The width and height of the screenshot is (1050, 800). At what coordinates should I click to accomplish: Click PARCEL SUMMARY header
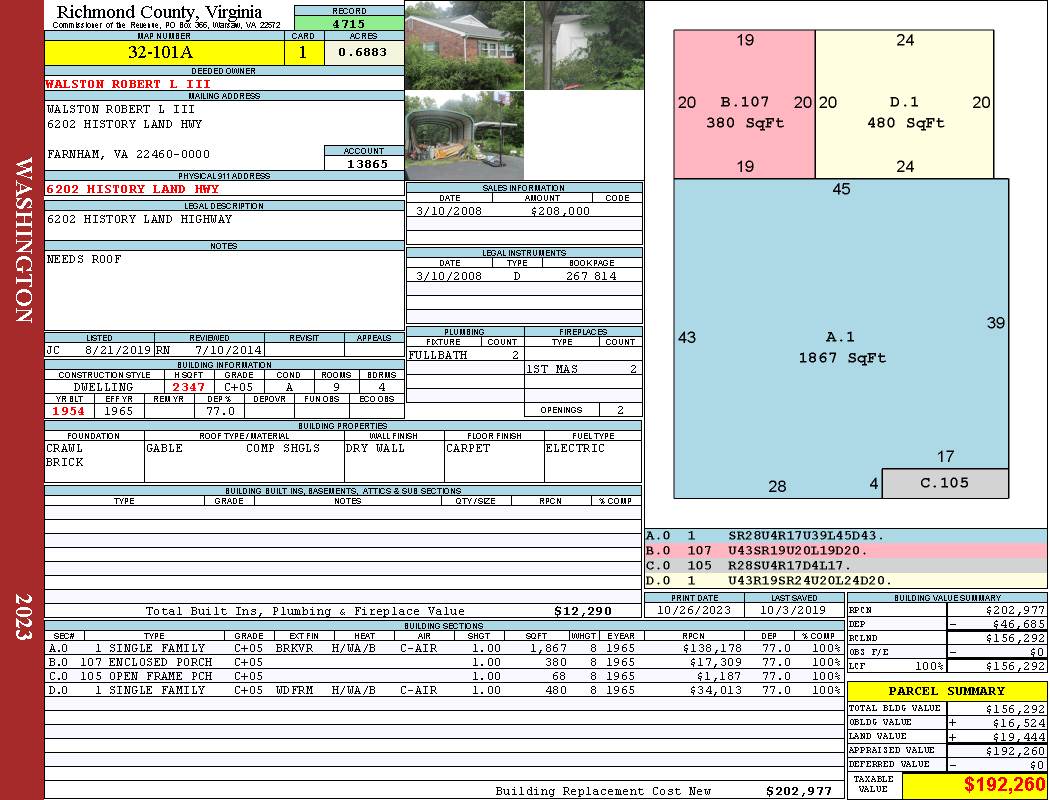coord(946,691)
